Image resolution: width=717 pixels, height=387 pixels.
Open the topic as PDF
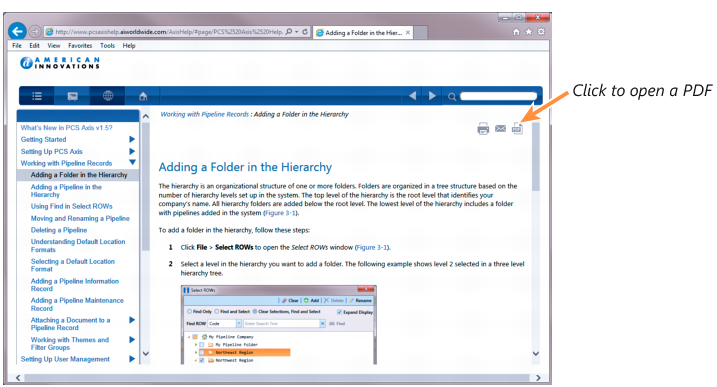tap(517, 129)
